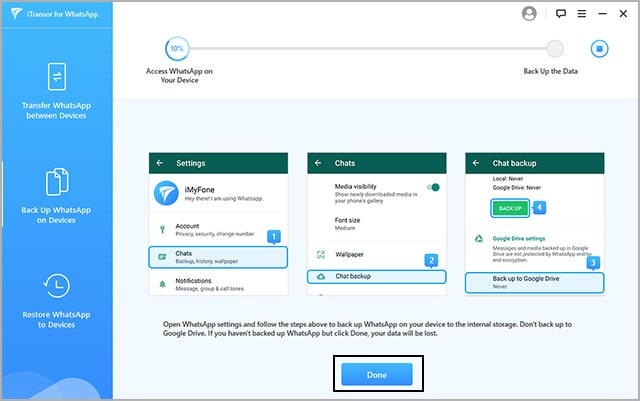The width and height of the screenshot is (640, 401).
Task: Stop the backup with the stop button
Action: click(x=599, y=49)
